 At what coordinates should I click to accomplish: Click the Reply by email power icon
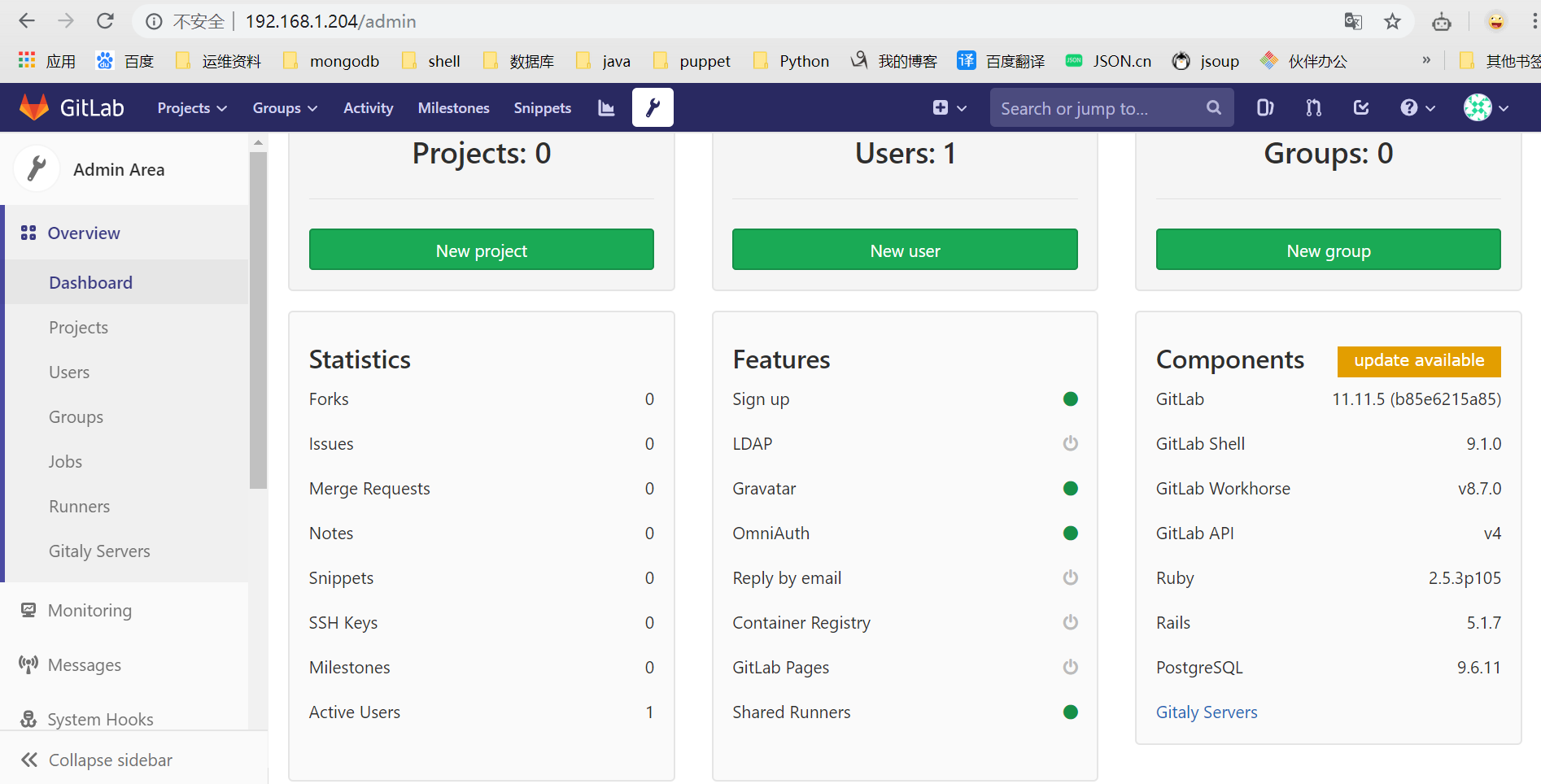1071,577
